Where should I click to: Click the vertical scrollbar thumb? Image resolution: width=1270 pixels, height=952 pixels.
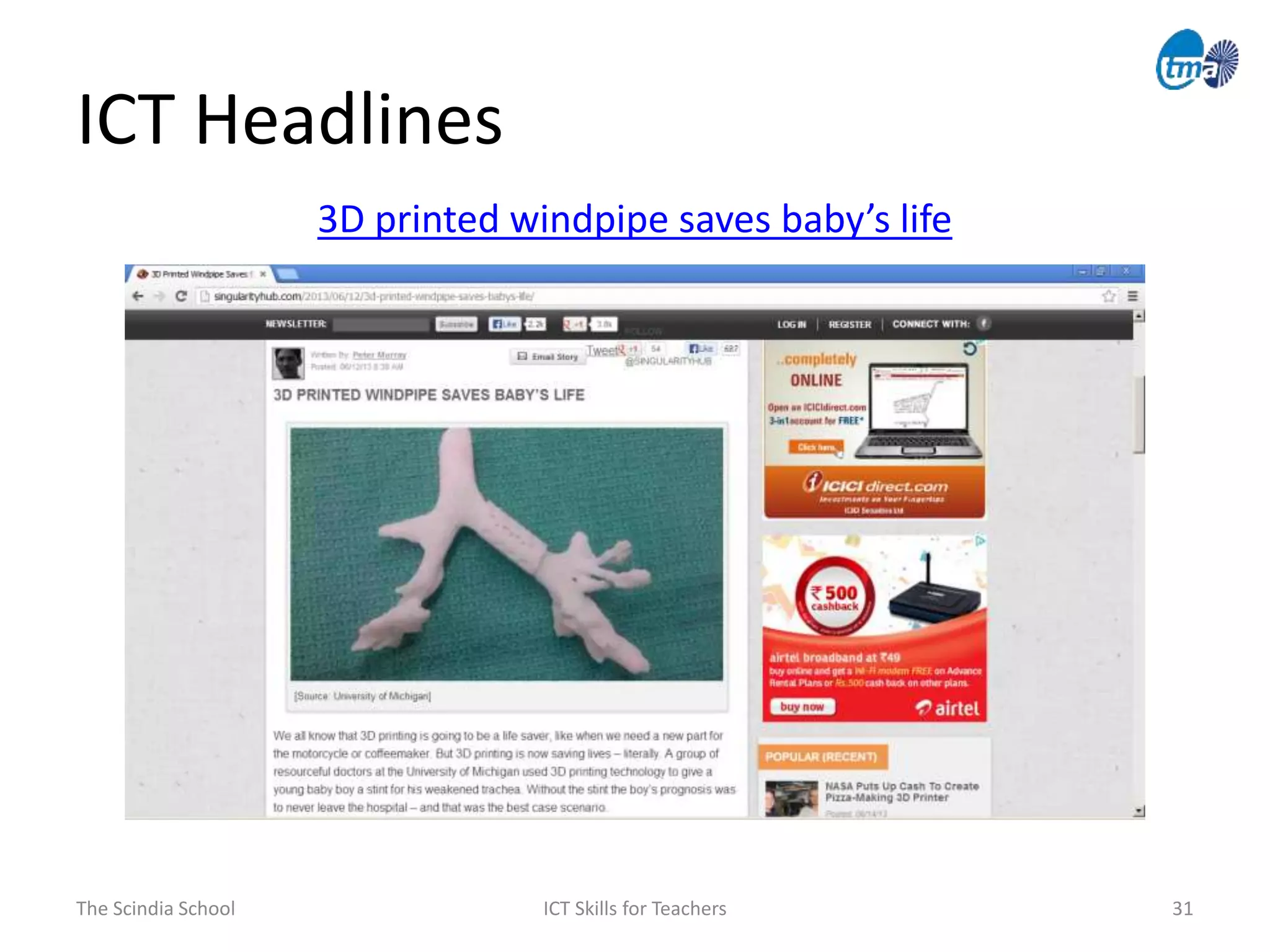point(1139,414)
